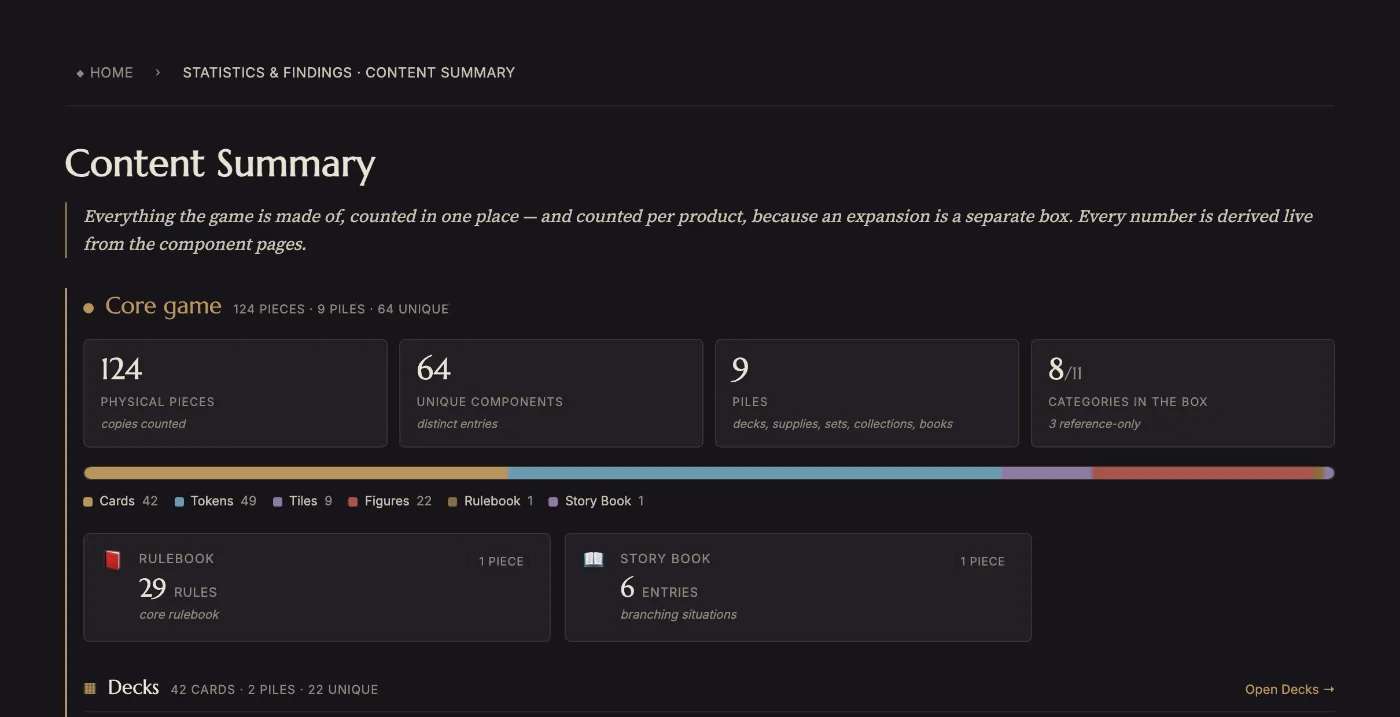
Task: Open the Rulebook 29 Rules card
Action: (x=317, y=587)
